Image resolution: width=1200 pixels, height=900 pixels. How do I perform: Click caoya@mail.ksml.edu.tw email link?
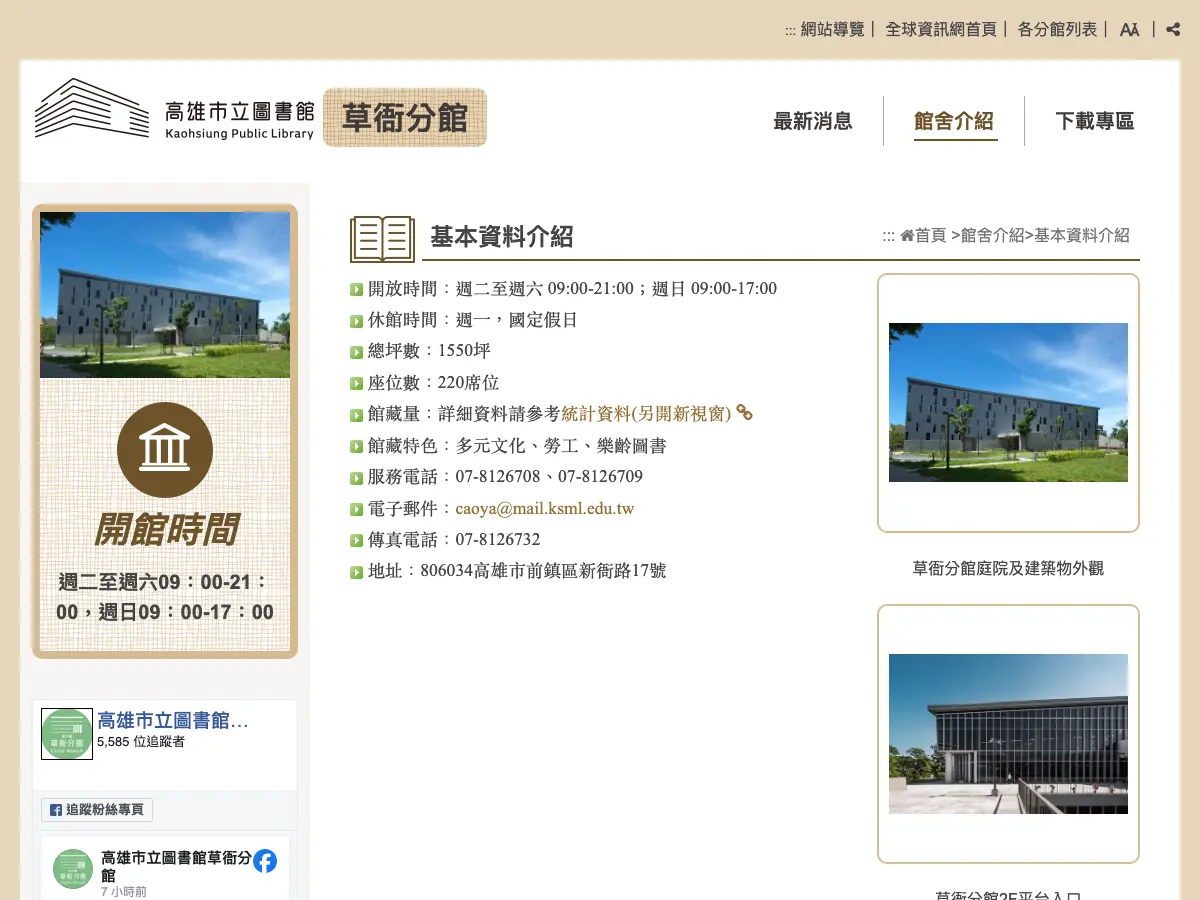click(x=545, y=508)
